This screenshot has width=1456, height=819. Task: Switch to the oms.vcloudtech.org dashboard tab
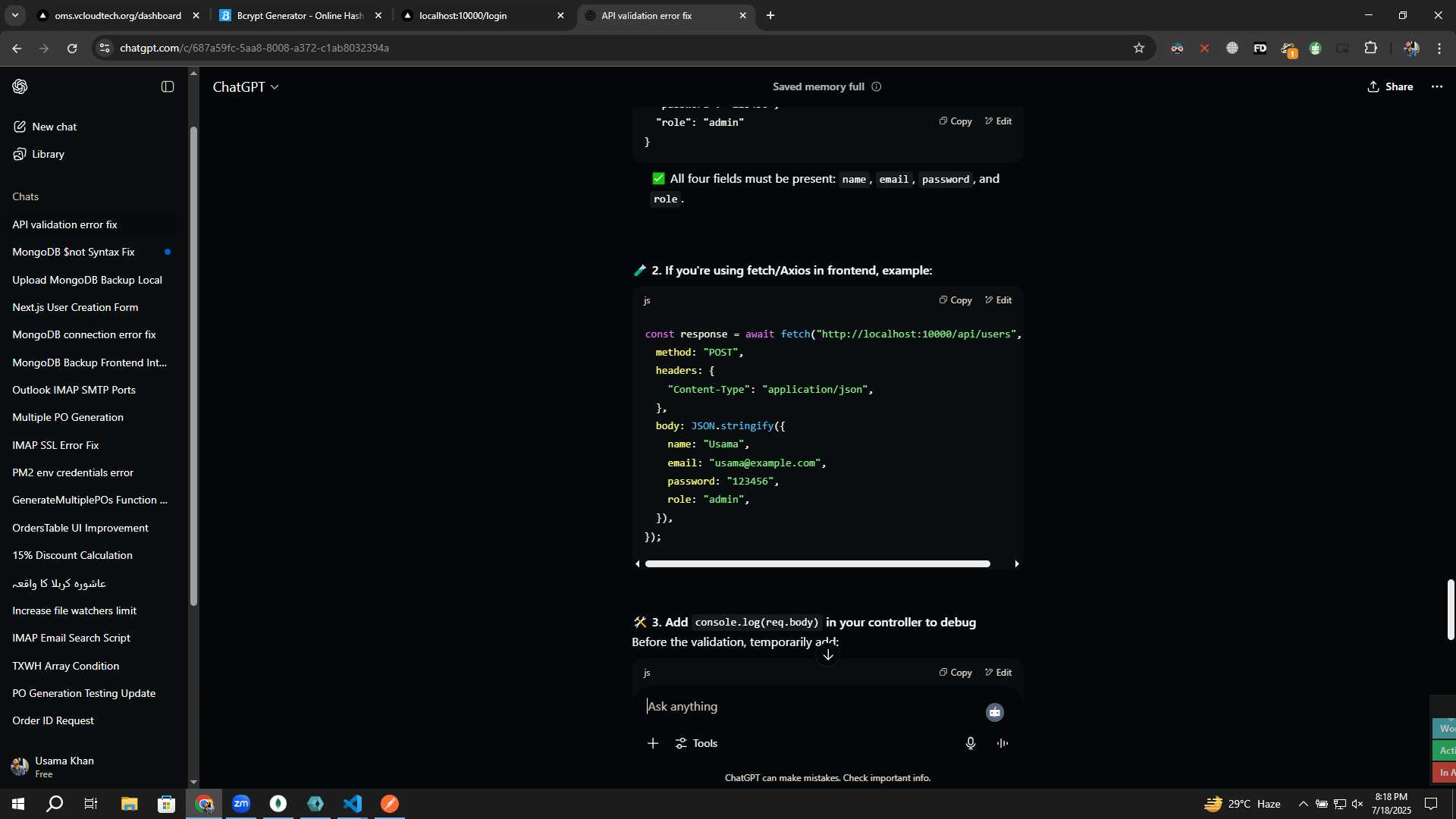coord(118,16)
